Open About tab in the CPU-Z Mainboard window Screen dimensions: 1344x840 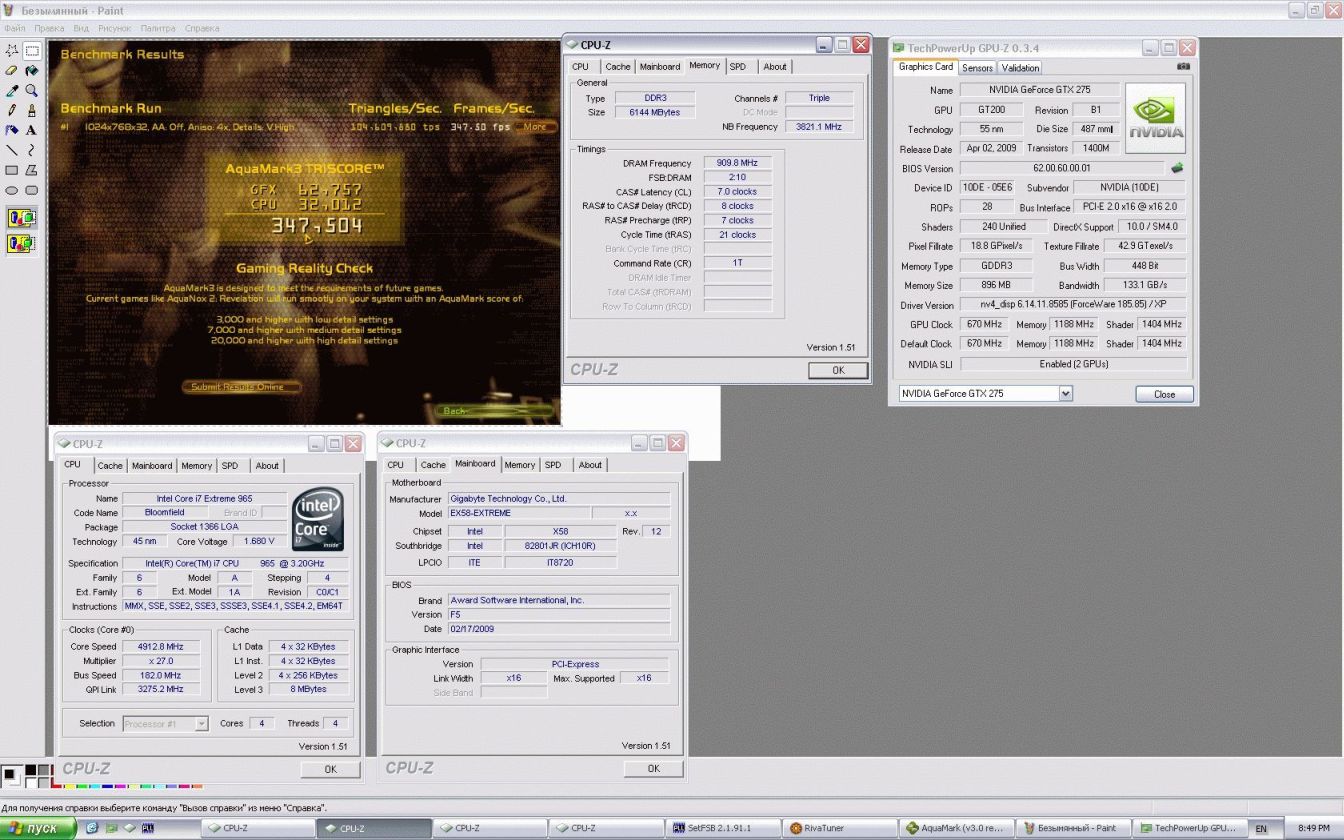590,465
